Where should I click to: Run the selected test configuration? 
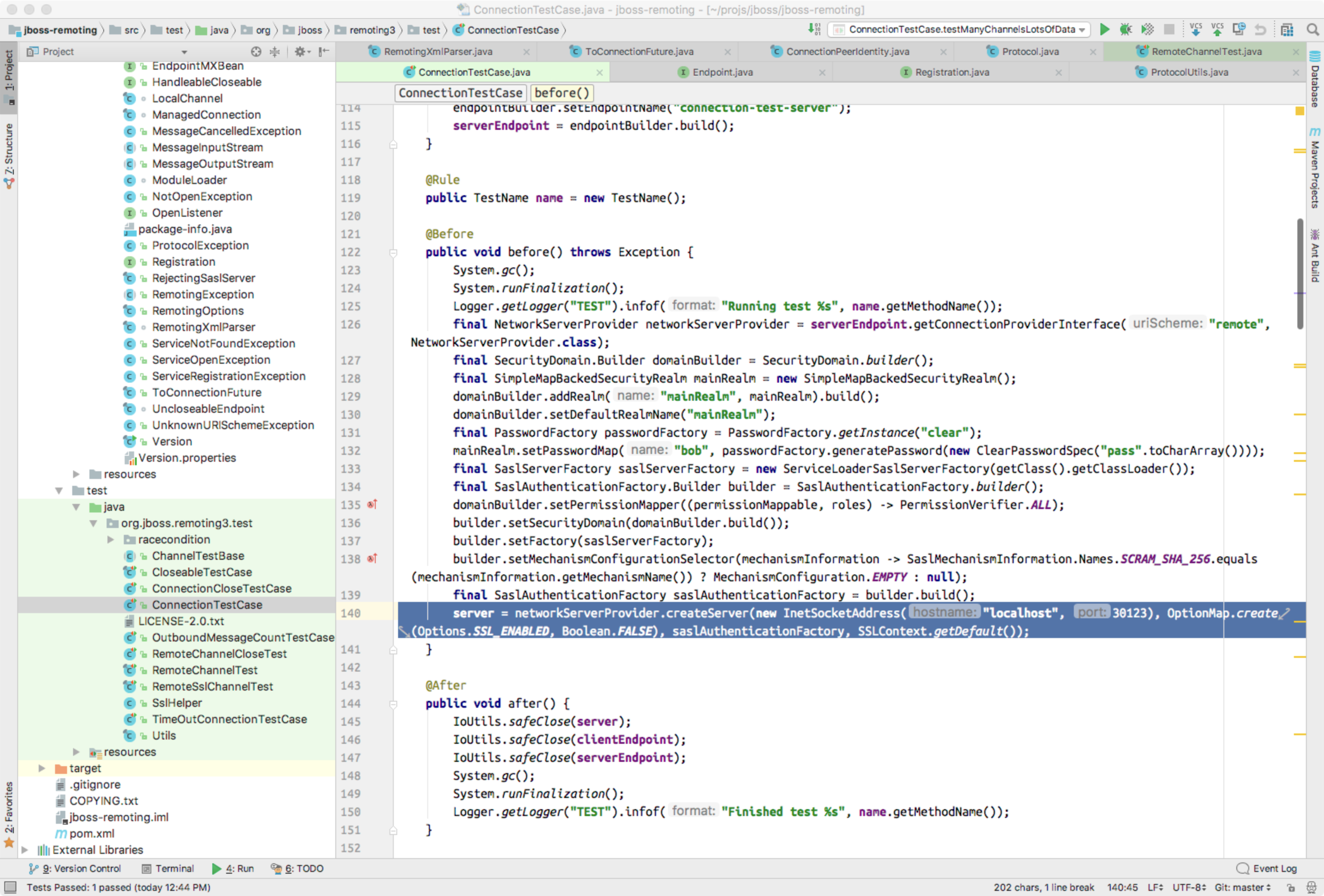click(1104, 30)
